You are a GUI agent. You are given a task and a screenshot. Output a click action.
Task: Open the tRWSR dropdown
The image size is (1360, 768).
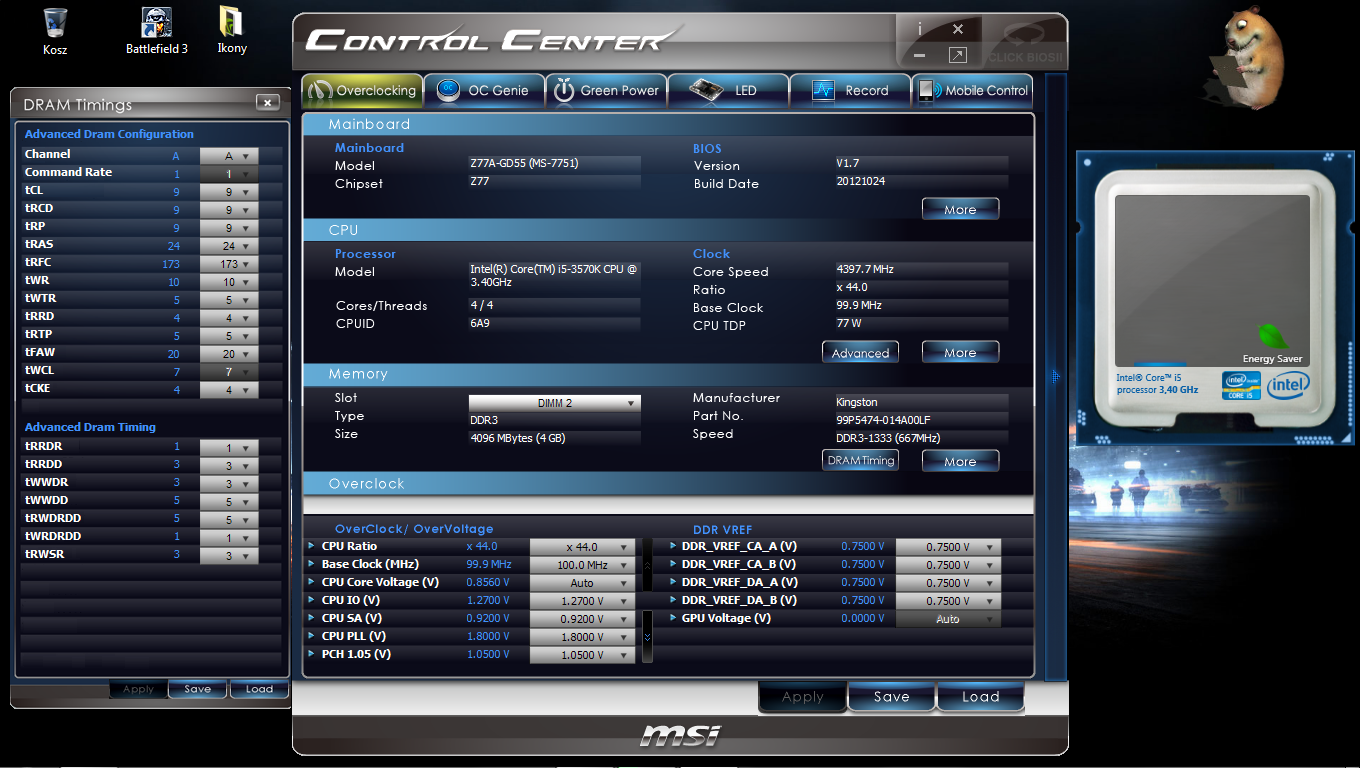point(229,556)
